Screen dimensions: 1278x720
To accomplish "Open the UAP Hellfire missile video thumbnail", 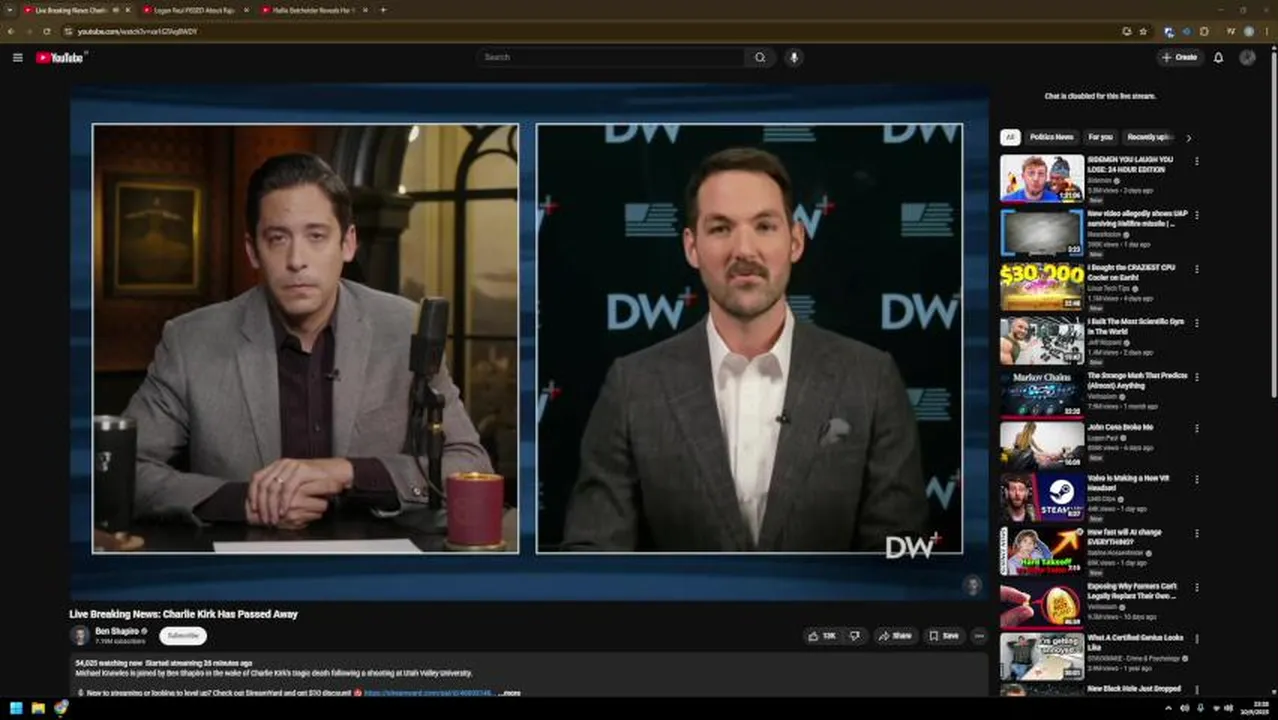I will tap(1041, 232).
